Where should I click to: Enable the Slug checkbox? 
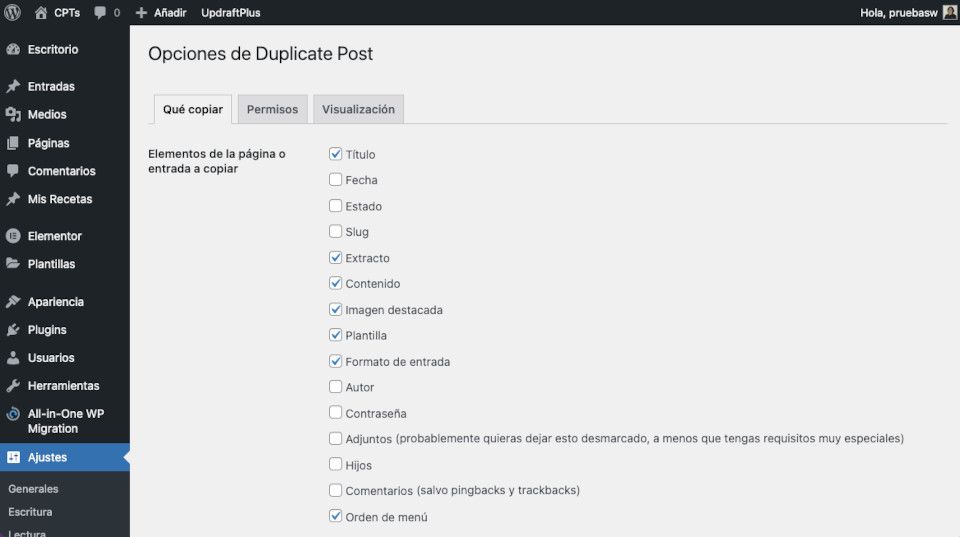(335, 231)
